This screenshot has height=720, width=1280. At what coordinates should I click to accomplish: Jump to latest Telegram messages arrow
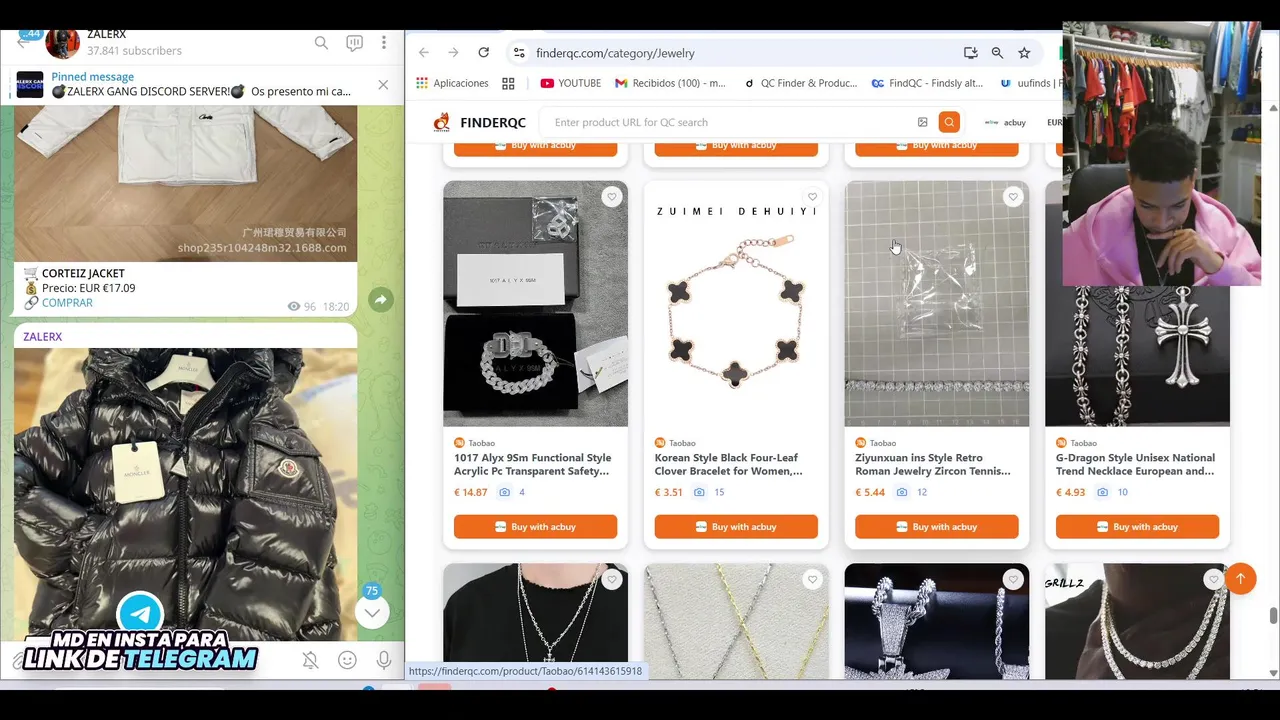[x=372, y=612]
